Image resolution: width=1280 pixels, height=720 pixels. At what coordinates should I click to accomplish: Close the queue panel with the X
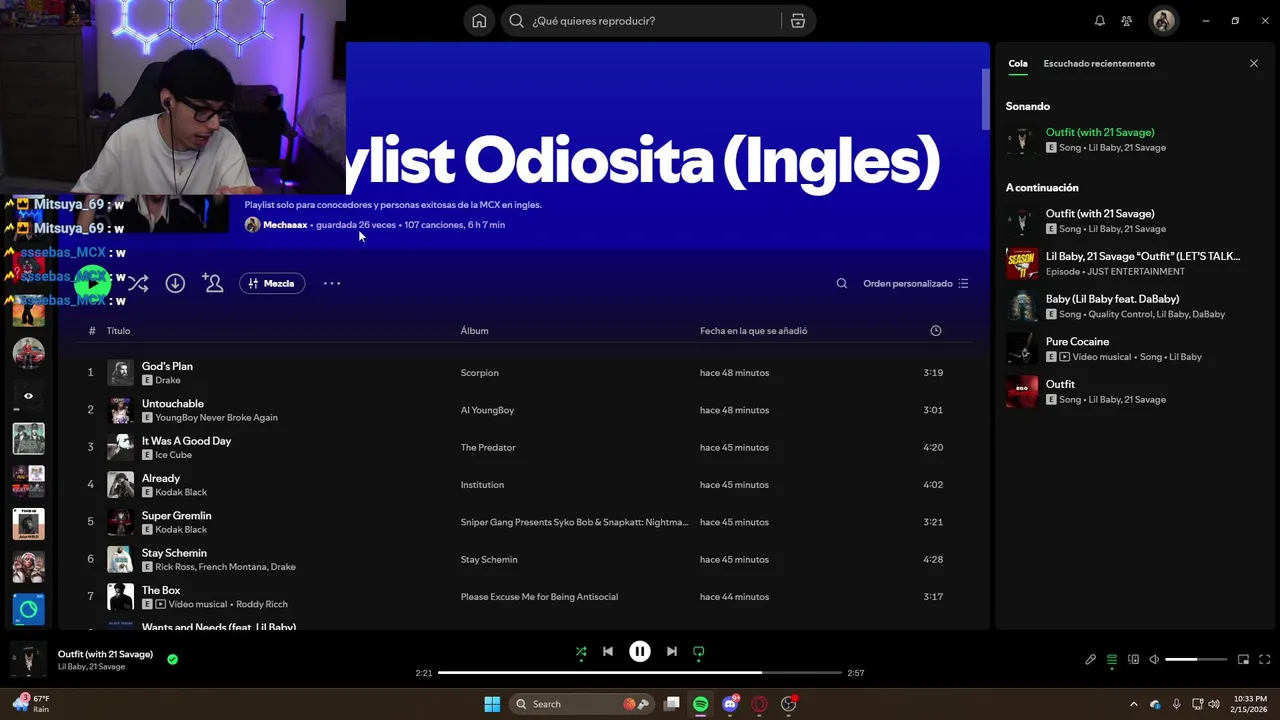[1254, 64]
